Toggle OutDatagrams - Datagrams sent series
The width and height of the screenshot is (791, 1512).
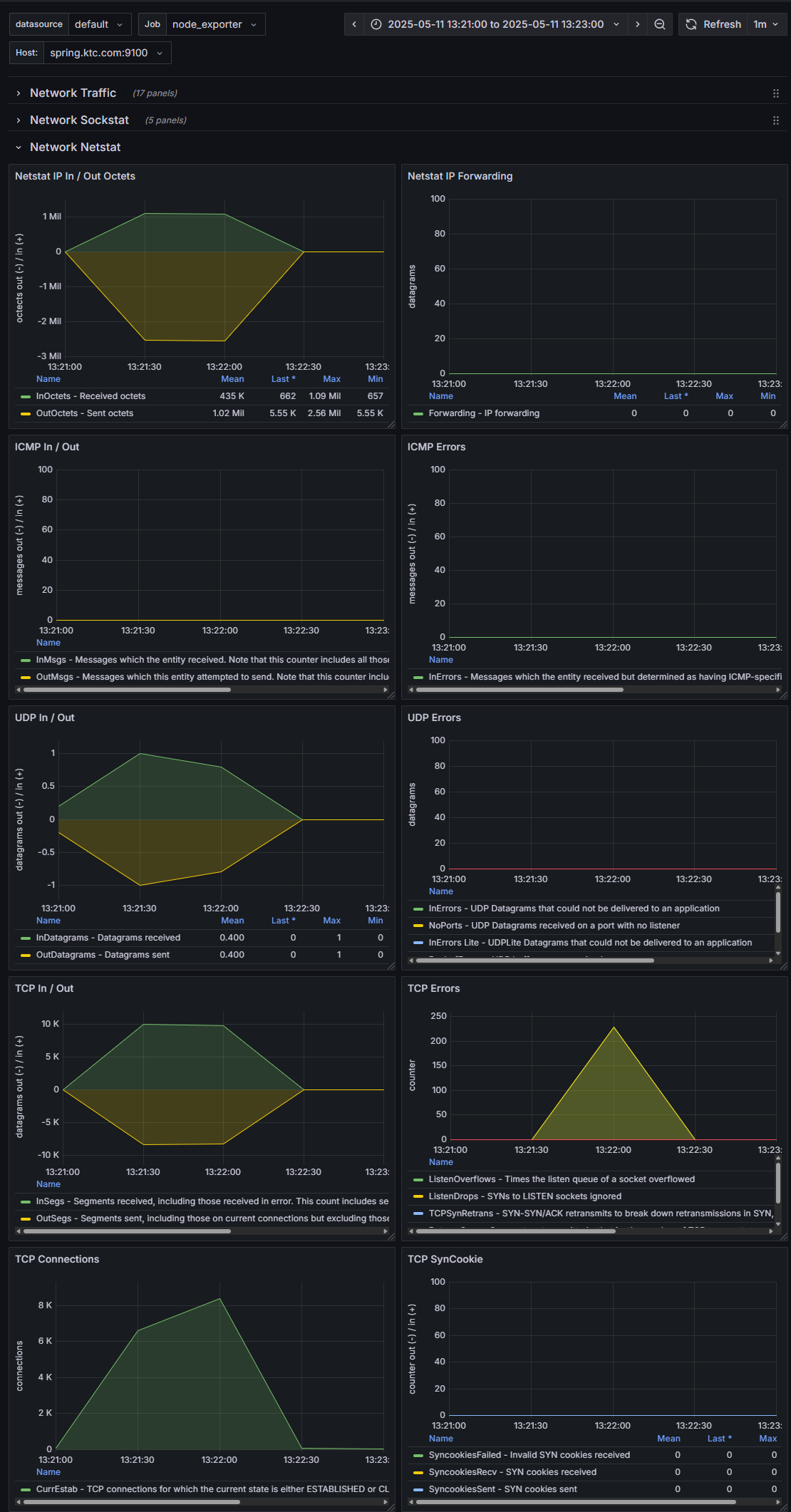click(x=103, y=955)
